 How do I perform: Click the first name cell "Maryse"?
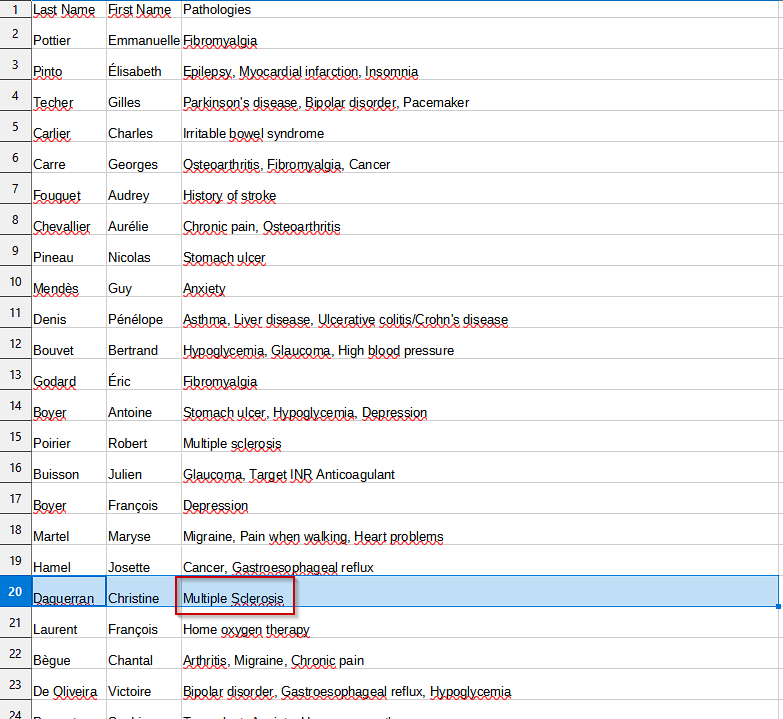[x=129, y=536]
